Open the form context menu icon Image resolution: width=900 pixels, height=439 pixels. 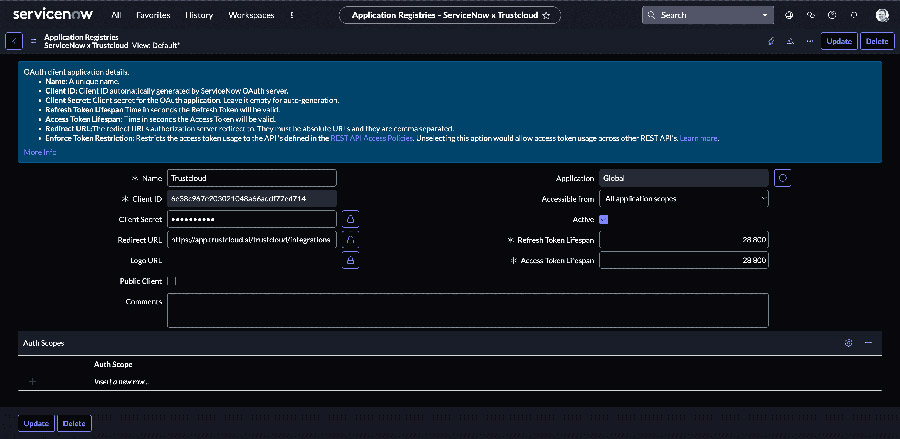tap(33, 41)
